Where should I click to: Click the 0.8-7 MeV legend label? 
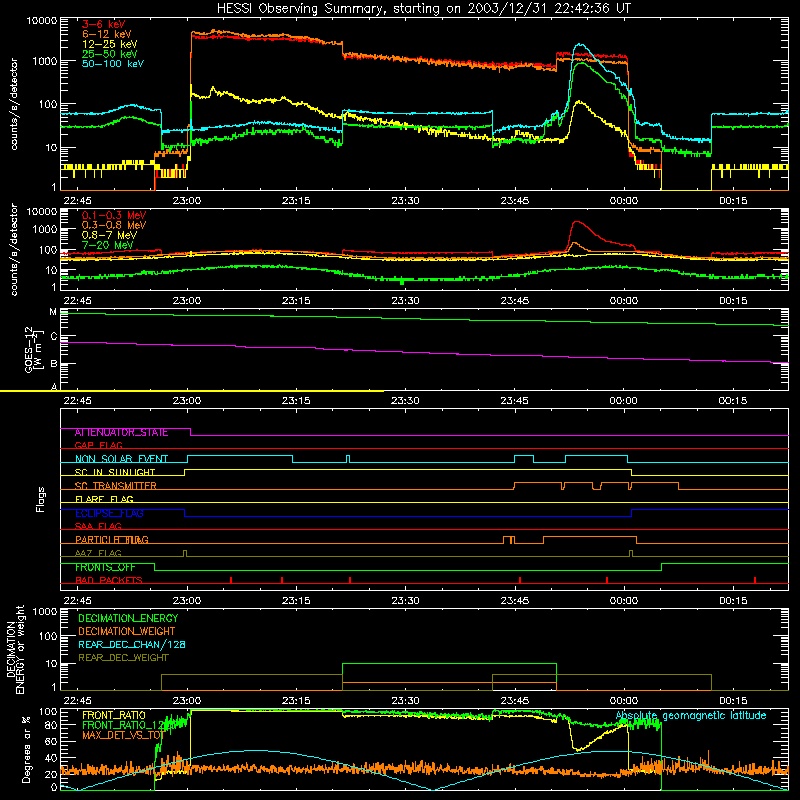click(x=109, y=235)
